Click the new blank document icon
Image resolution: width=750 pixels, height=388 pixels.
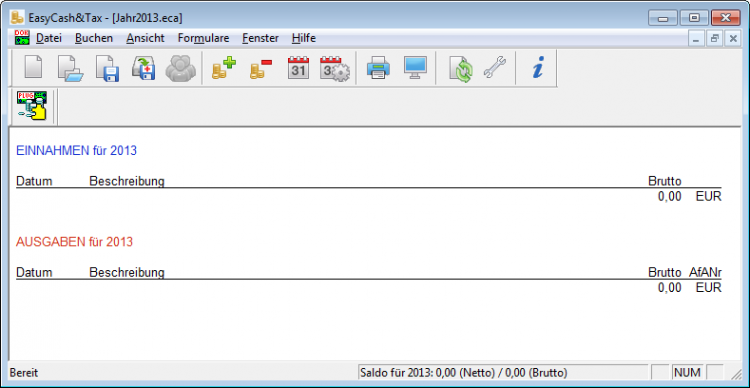(x=33, y=67)
